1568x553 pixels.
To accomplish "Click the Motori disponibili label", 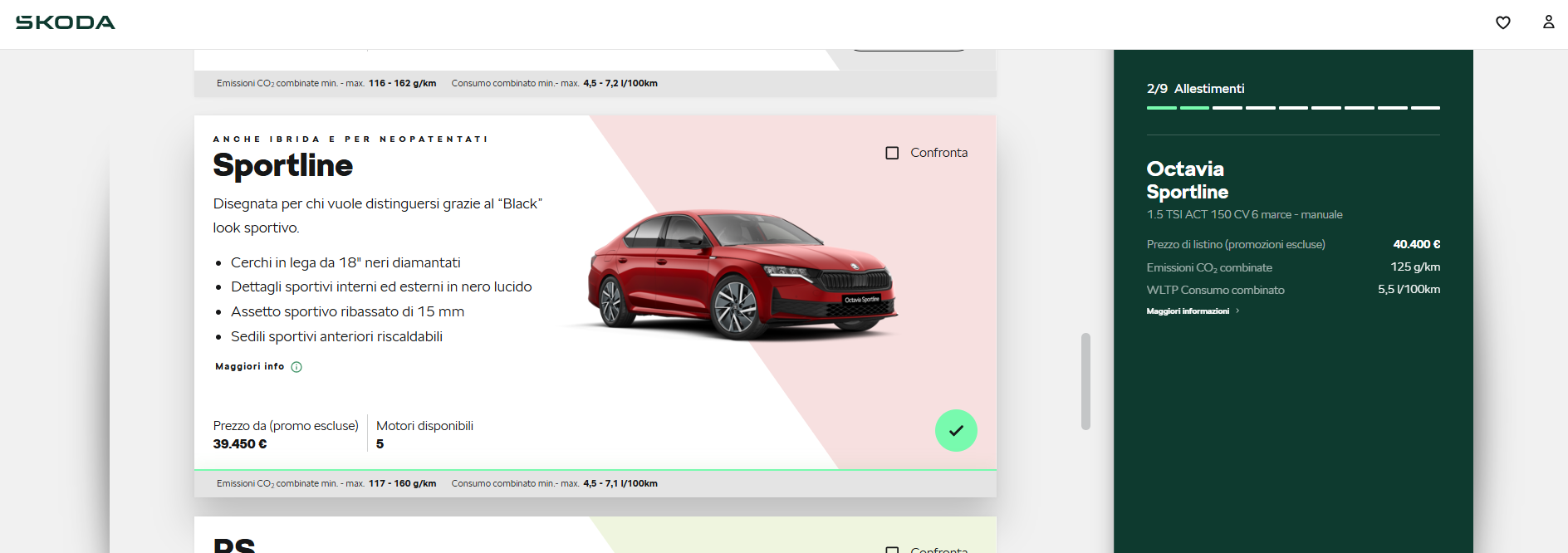I will pos(424,426).
